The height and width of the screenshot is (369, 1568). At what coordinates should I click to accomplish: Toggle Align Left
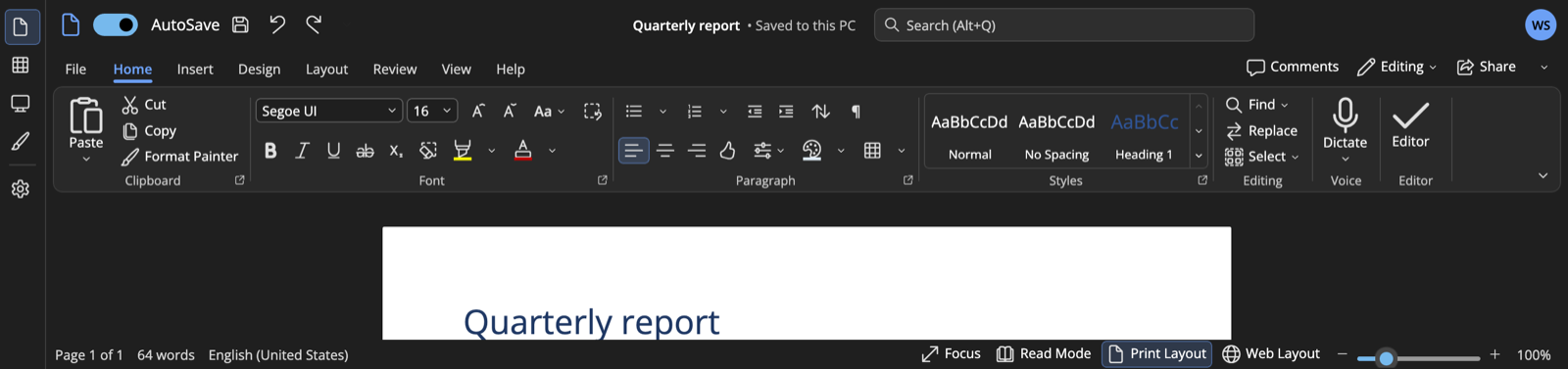634,150
